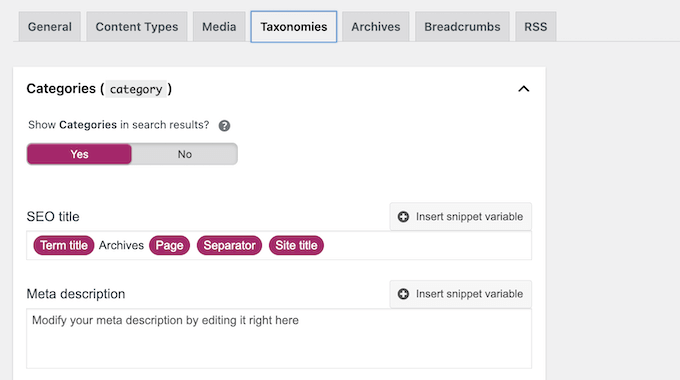Open the Breadcrumbs tab
The image size is (680, 380).
(x=462, y=27)
